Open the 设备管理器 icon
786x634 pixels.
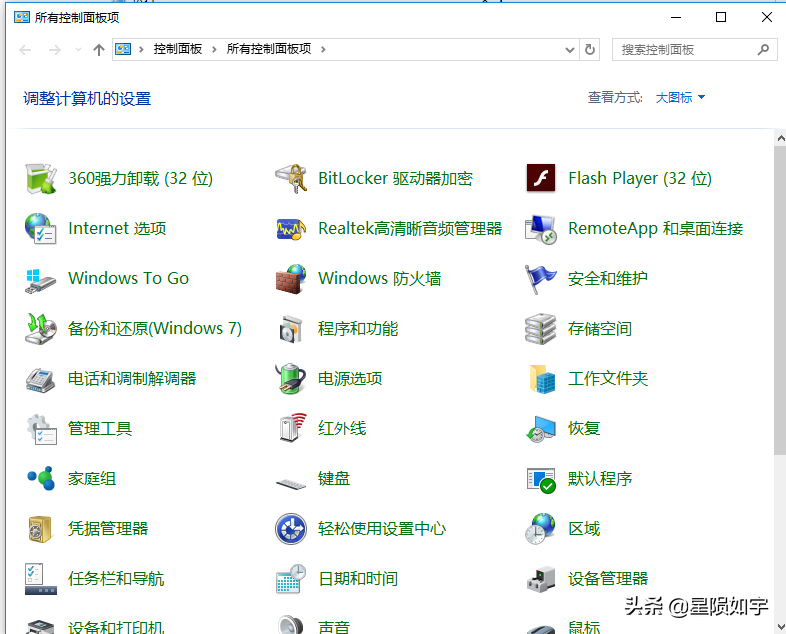(541, 579)
